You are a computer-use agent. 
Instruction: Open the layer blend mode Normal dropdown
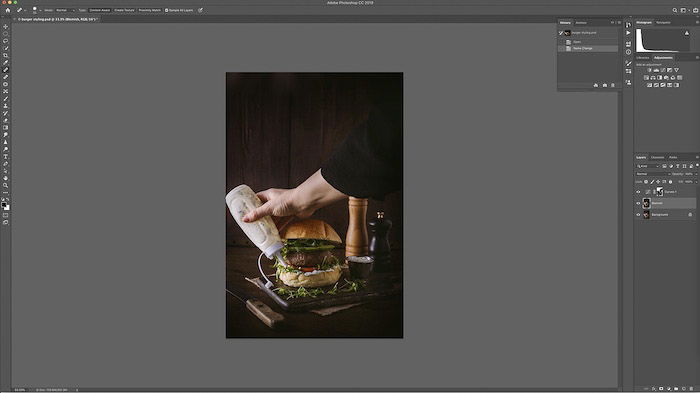653,174
